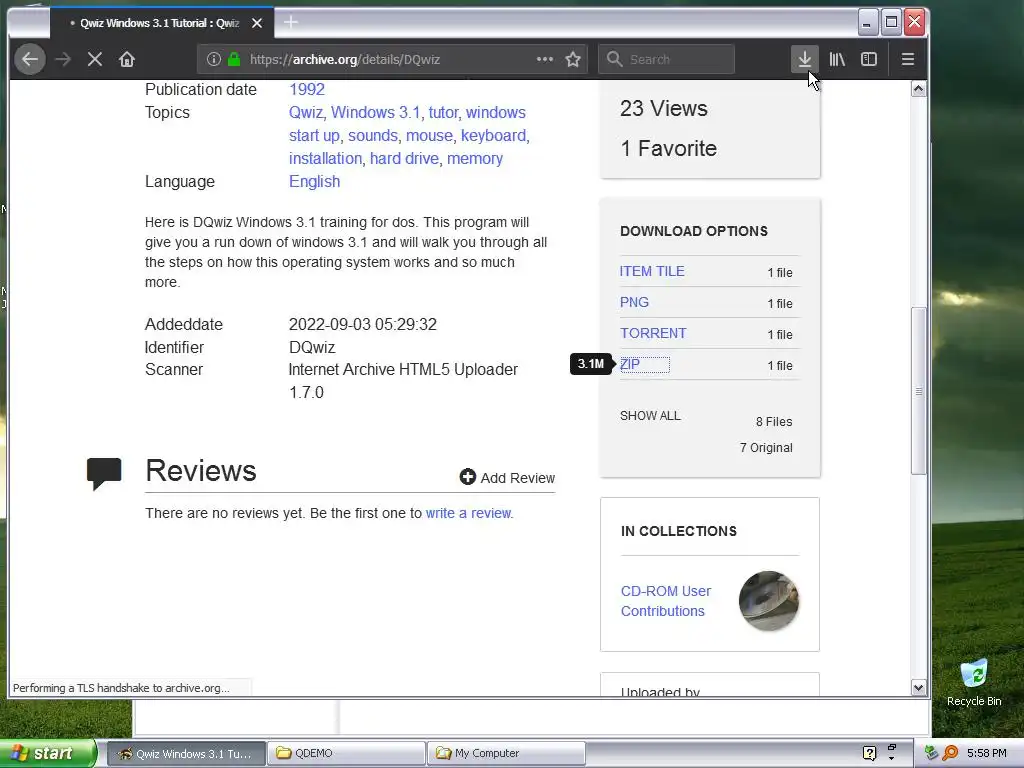Image resolution: width=1024 pixels, height=768 pixels.
Task: Open the keyboard topic link
Action: tap(493, 135)
